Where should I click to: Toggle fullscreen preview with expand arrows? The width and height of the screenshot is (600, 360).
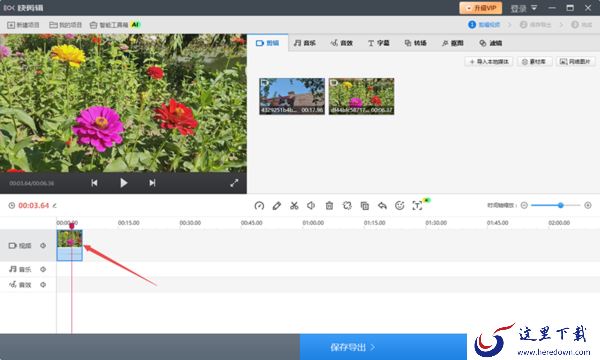(x=234, y=183)
